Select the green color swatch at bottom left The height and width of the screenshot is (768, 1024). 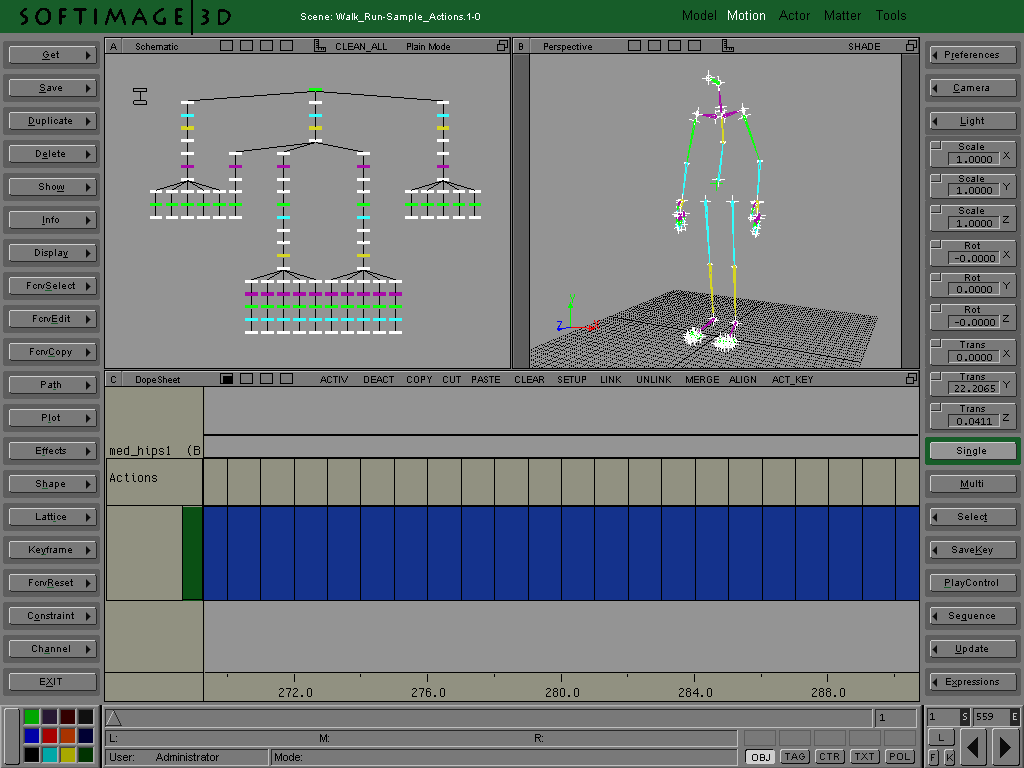click(x=31, y=716)
